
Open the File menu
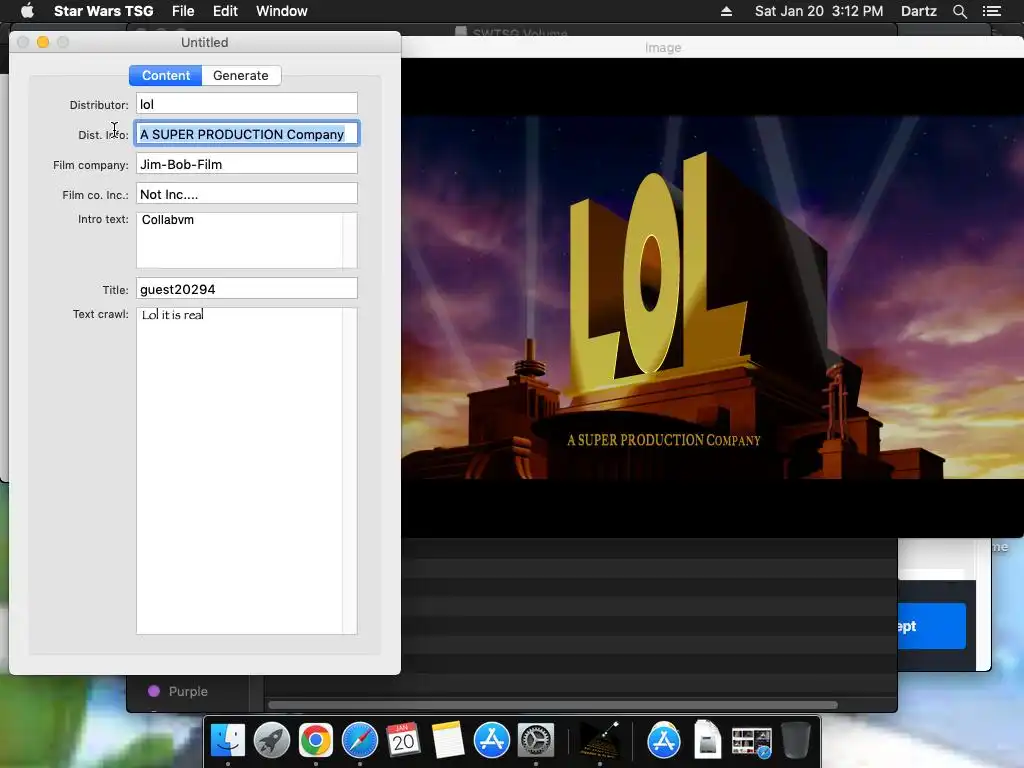tap(183, 11)
